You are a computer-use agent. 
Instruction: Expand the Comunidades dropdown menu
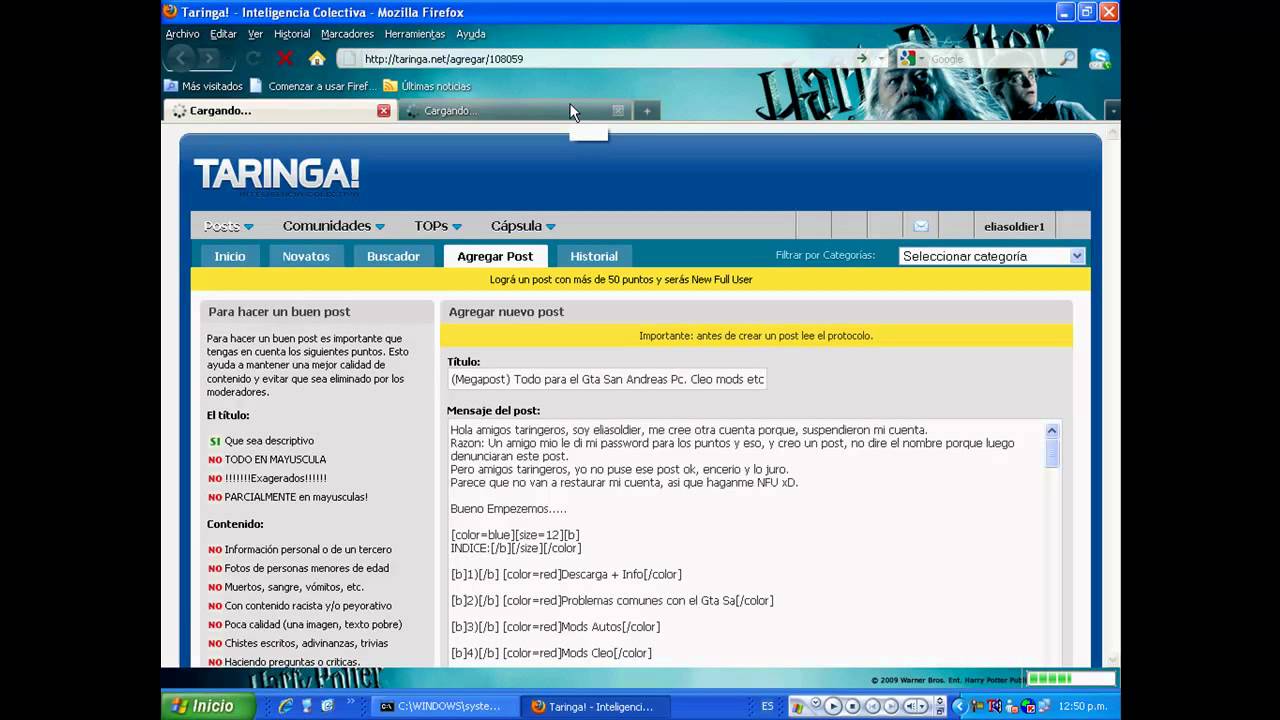click(x=334, y=226)
